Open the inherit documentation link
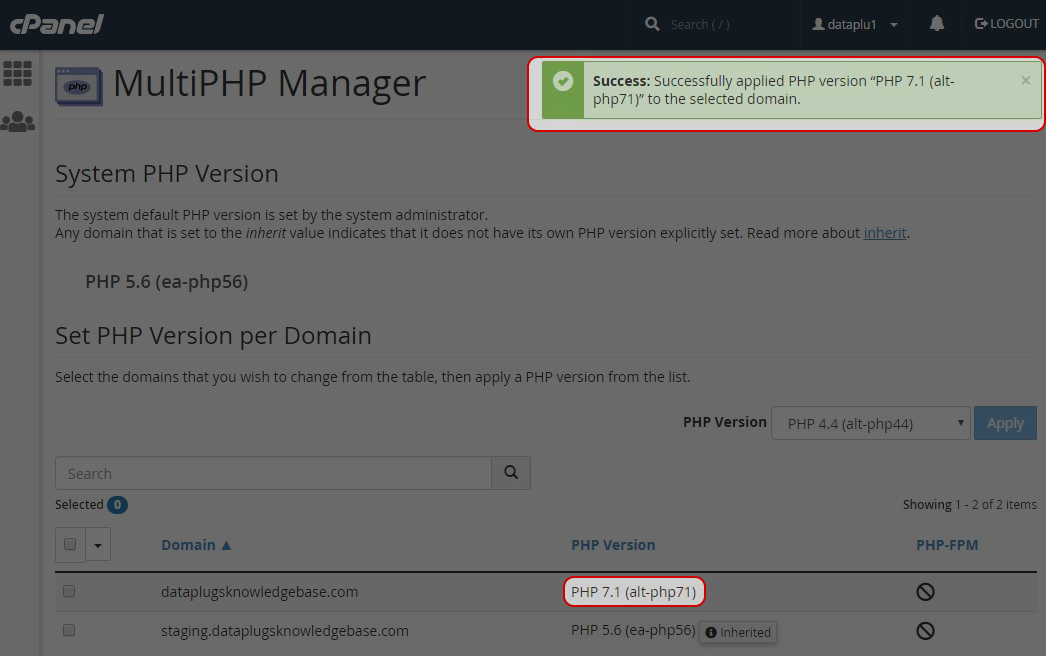Viewport: 1046px width, 656px height. coord(884,232)
